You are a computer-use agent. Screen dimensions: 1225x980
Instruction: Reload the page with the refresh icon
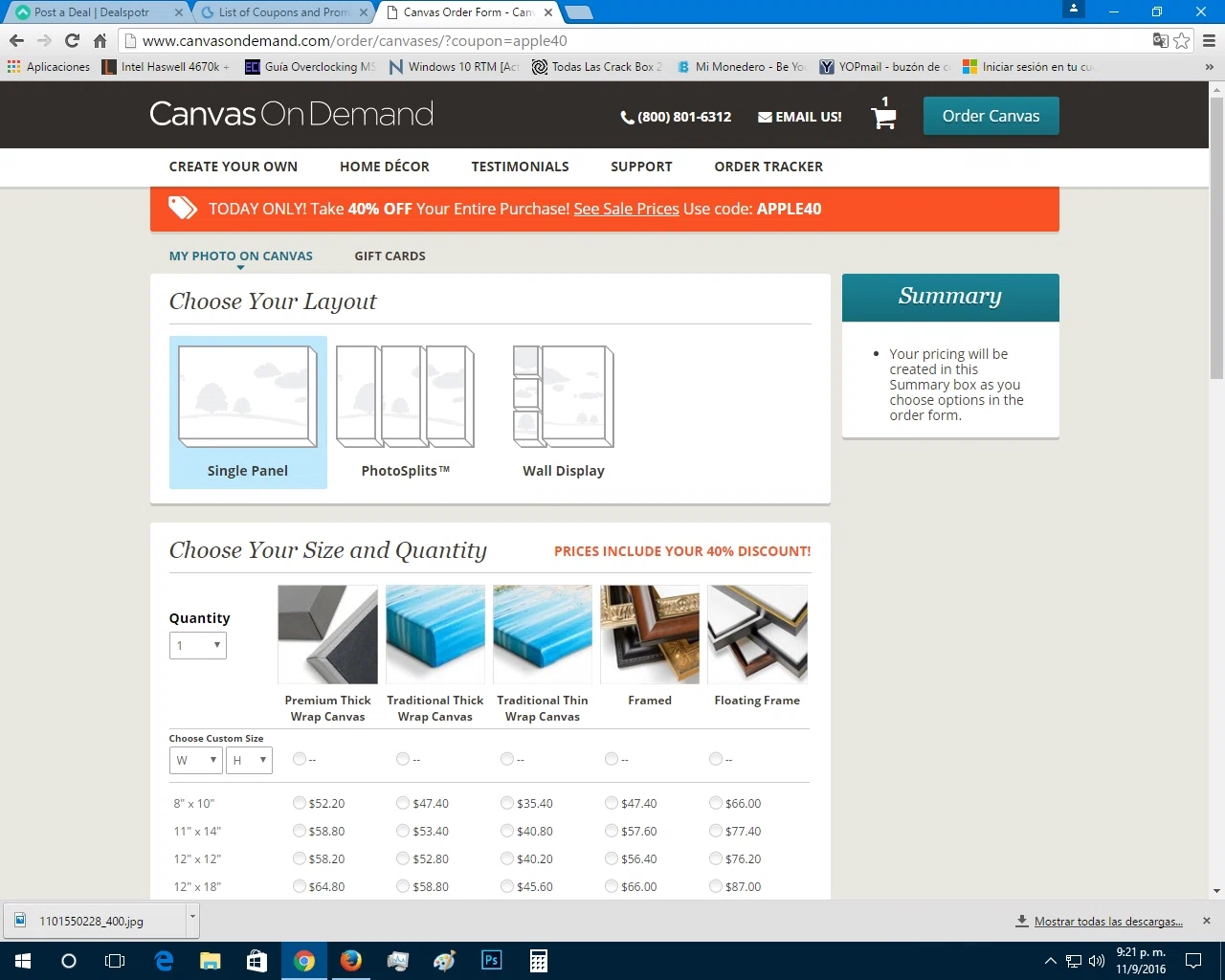pos(72,40)
